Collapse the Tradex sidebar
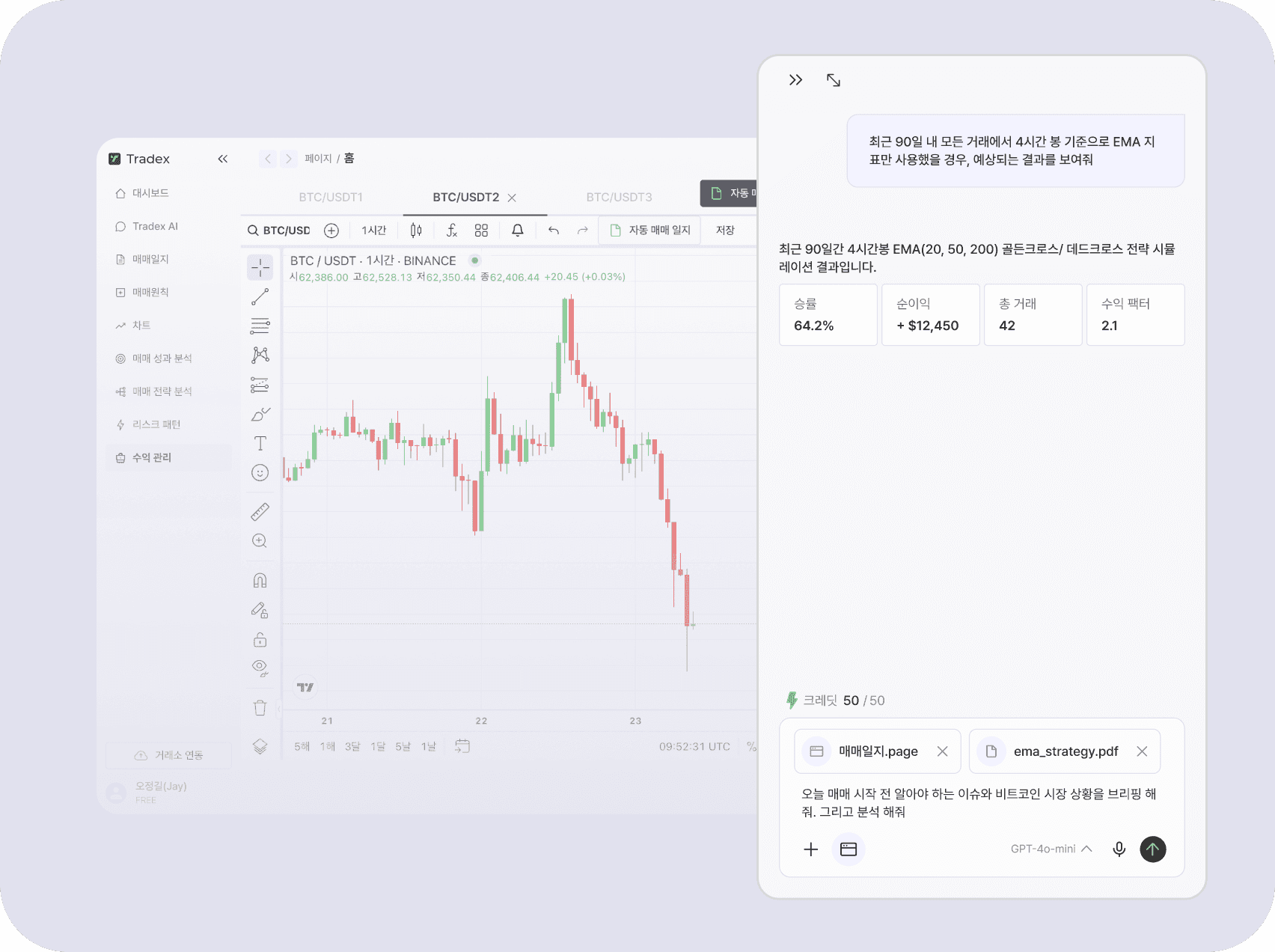Viewport: 1275px width, 952px height. (x=222, y=159)
